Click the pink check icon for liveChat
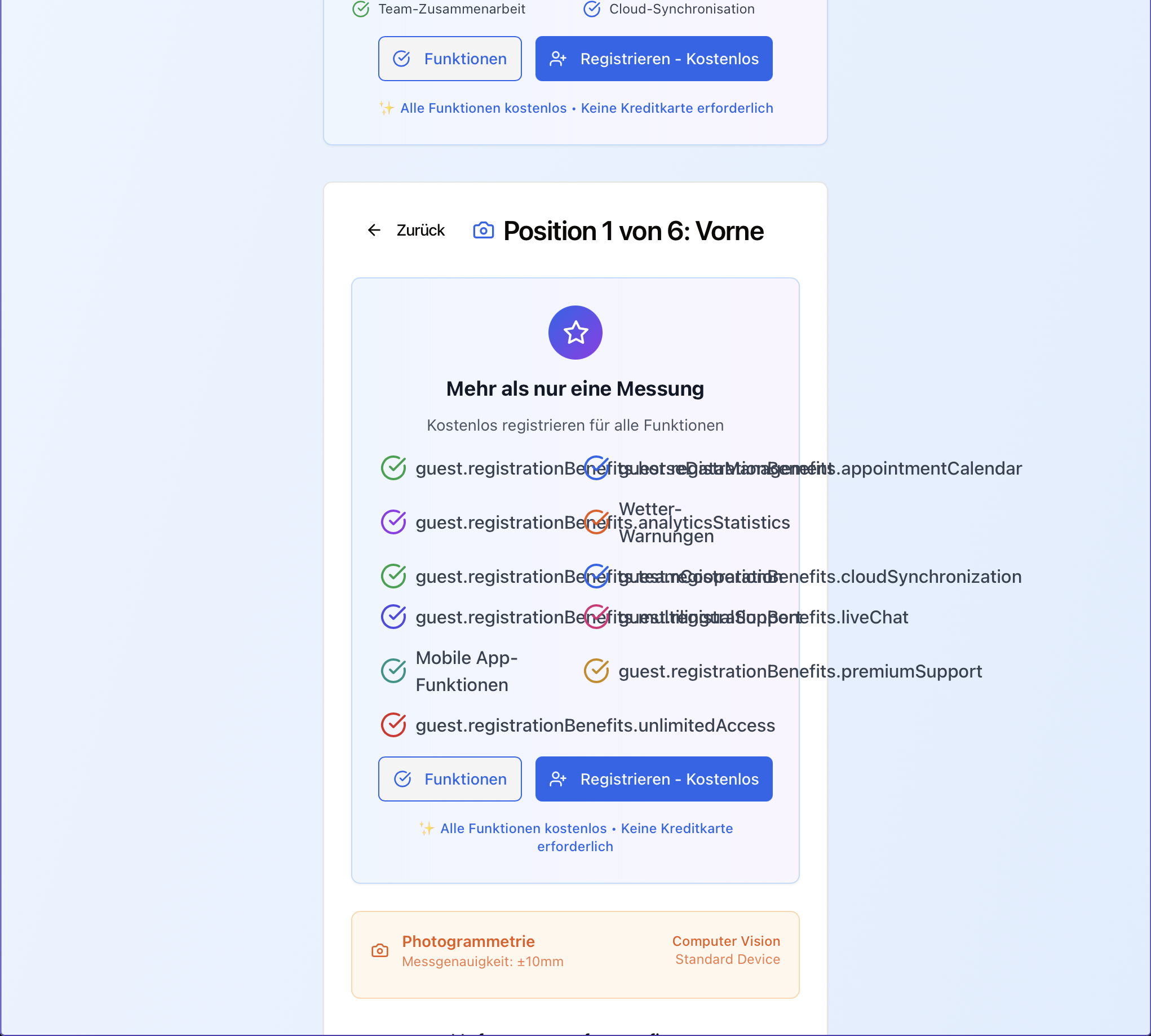This screenshot has width=1151, height=1036. coord(596,617)
